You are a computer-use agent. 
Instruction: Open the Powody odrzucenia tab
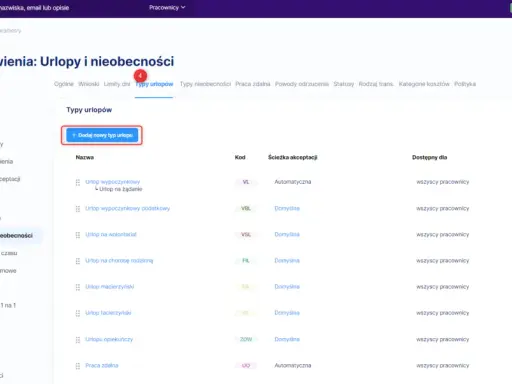coord(302,84)
